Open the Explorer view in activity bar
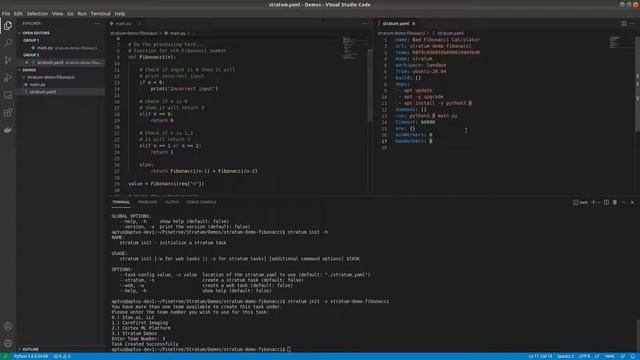The image size is (640, 360). click(8, 25)
